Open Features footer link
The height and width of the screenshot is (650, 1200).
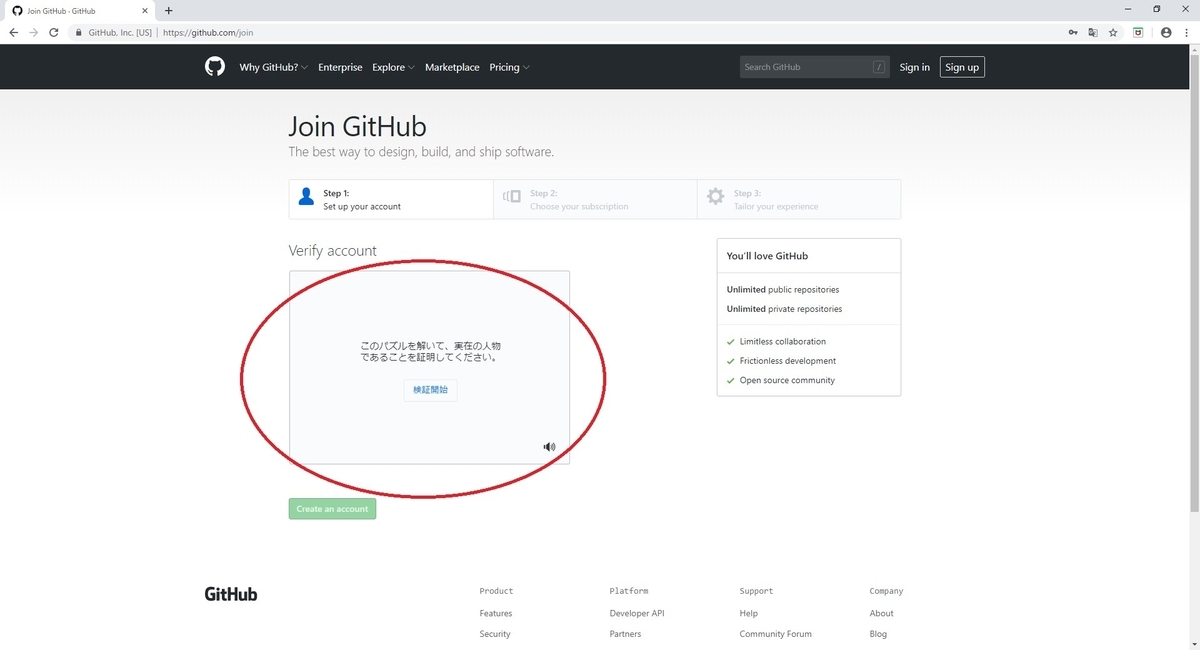[x=496, y=613]
